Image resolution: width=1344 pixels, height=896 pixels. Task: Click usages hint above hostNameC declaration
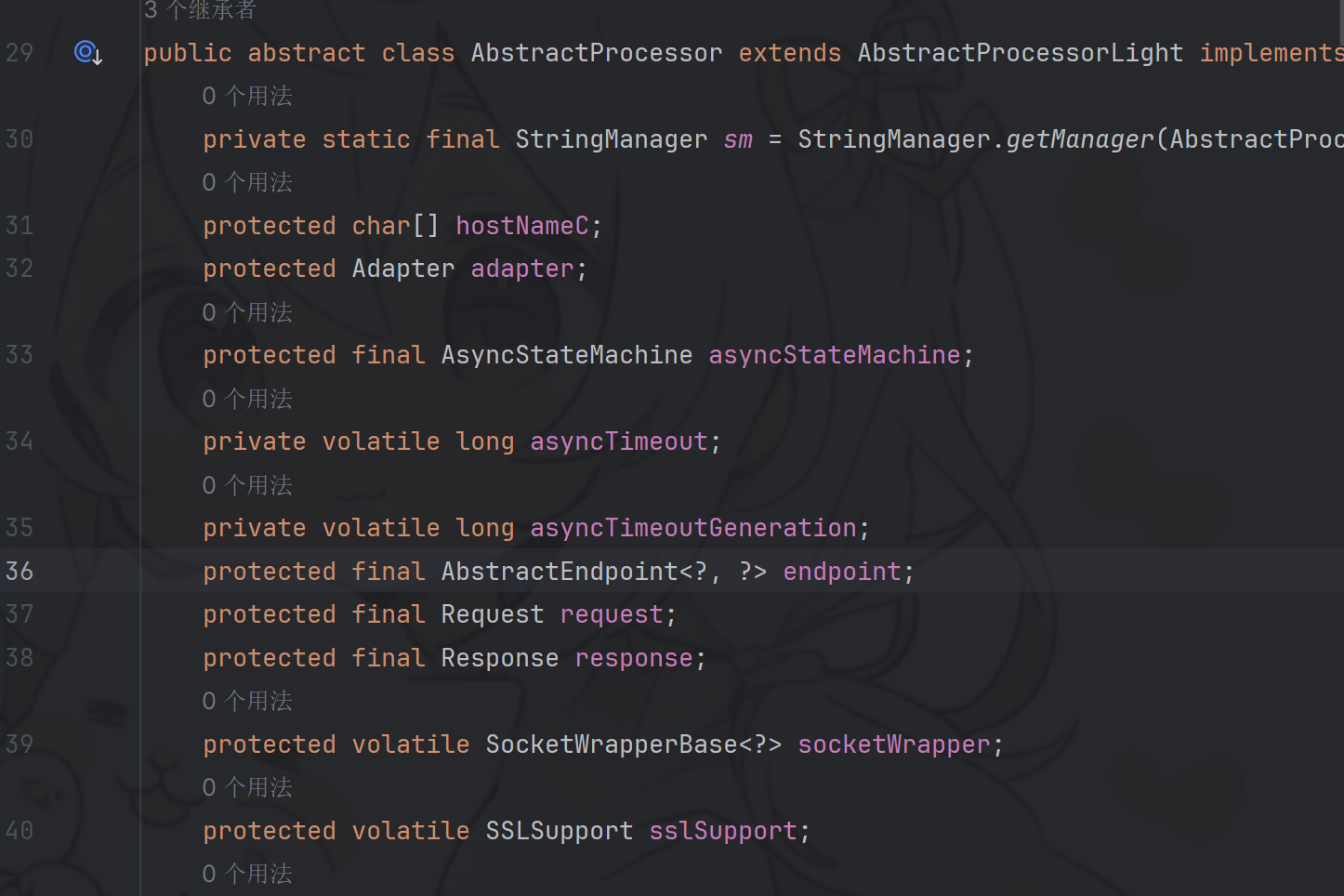pos(247,182)
